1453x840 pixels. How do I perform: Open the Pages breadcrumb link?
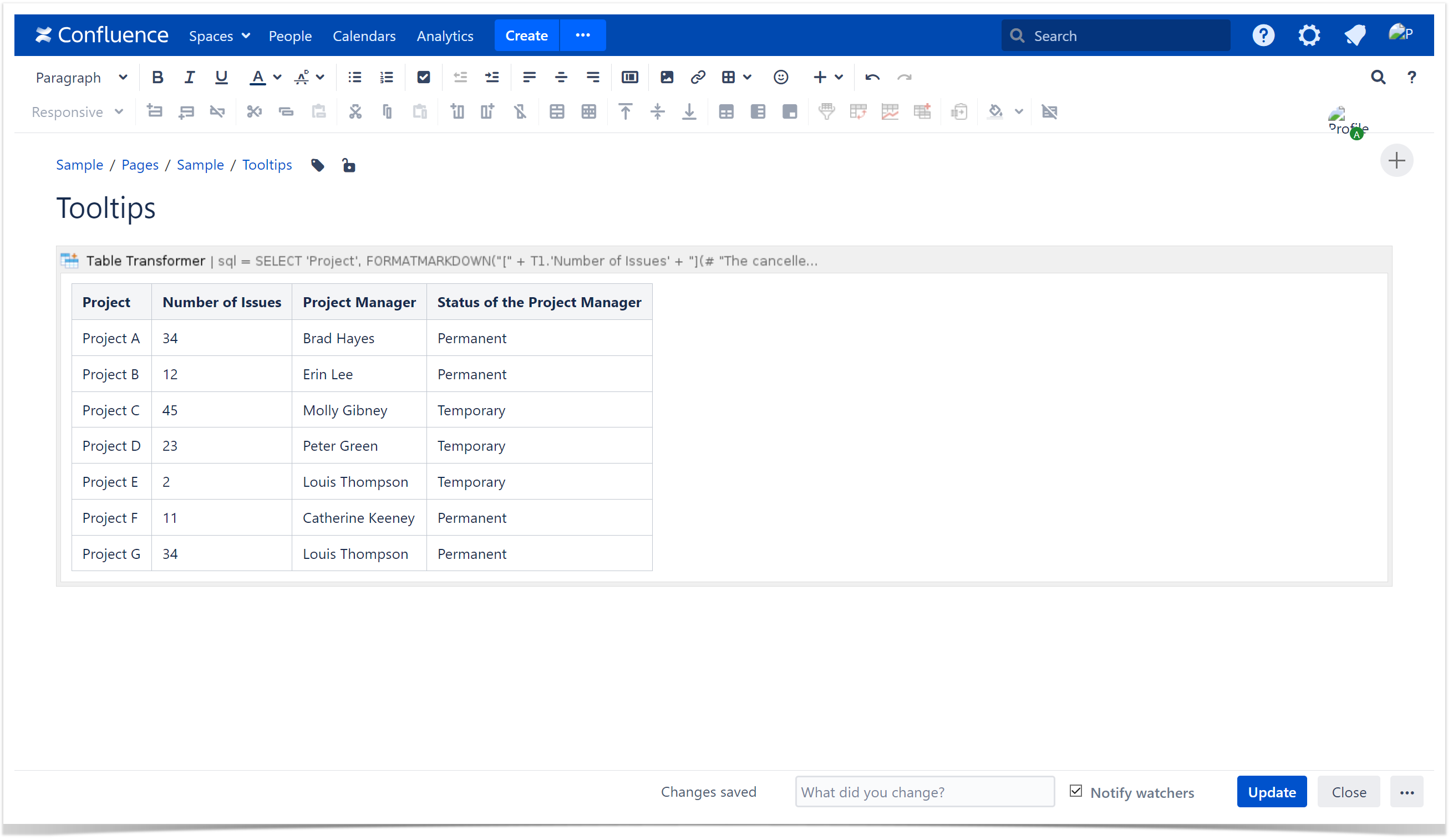(x=140, y=165)
